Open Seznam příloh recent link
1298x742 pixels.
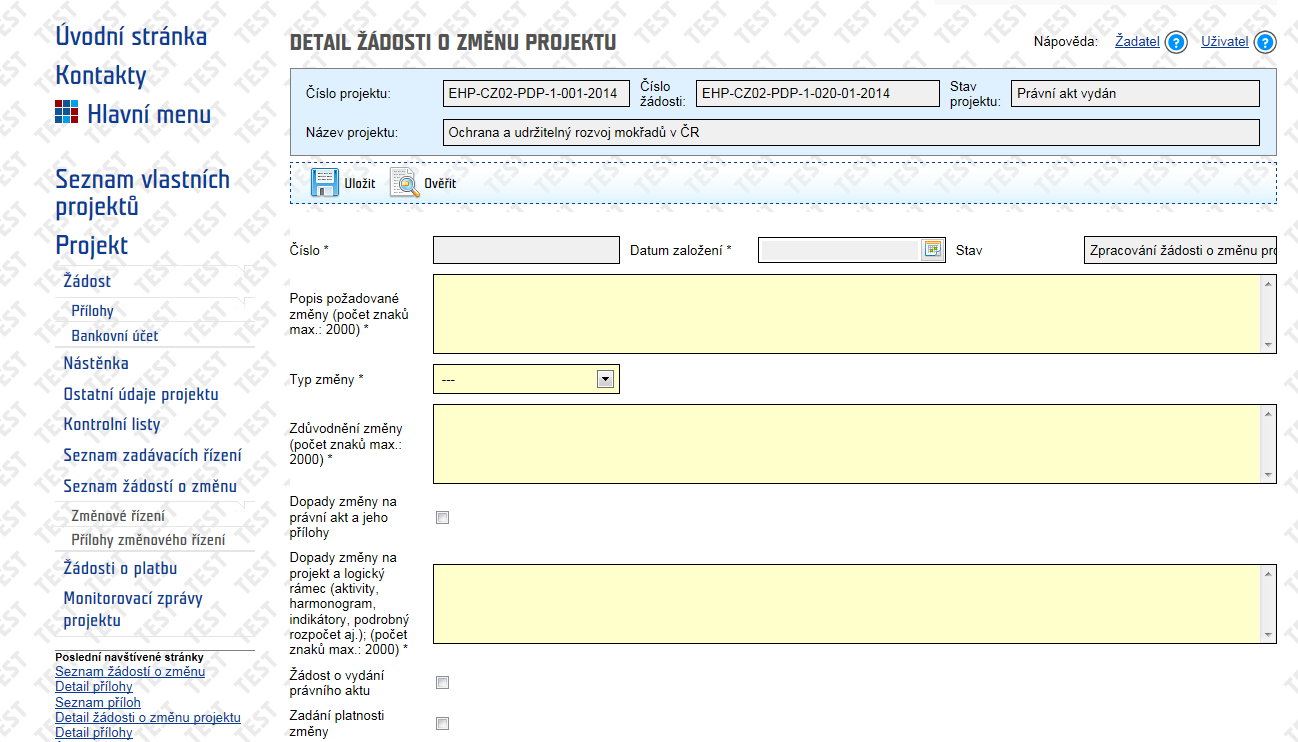98,702
